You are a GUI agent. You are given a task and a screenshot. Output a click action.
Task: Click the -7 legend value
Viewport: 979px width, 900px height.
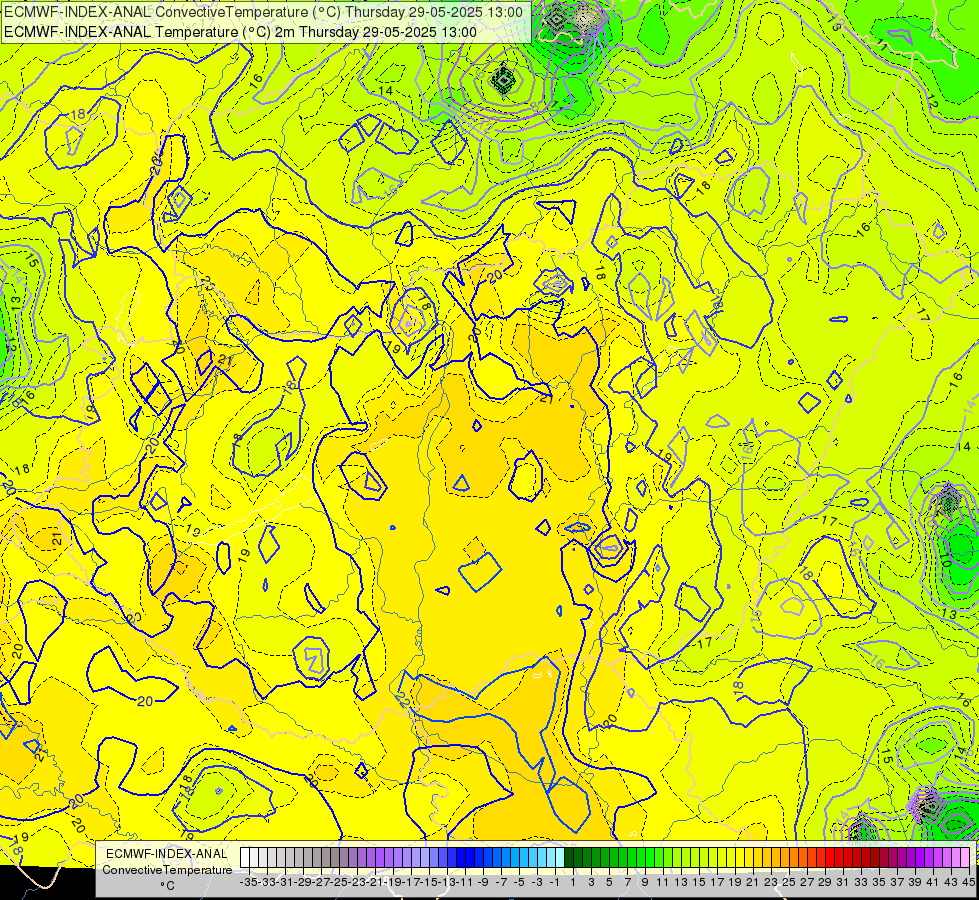(x=501, y=882)
